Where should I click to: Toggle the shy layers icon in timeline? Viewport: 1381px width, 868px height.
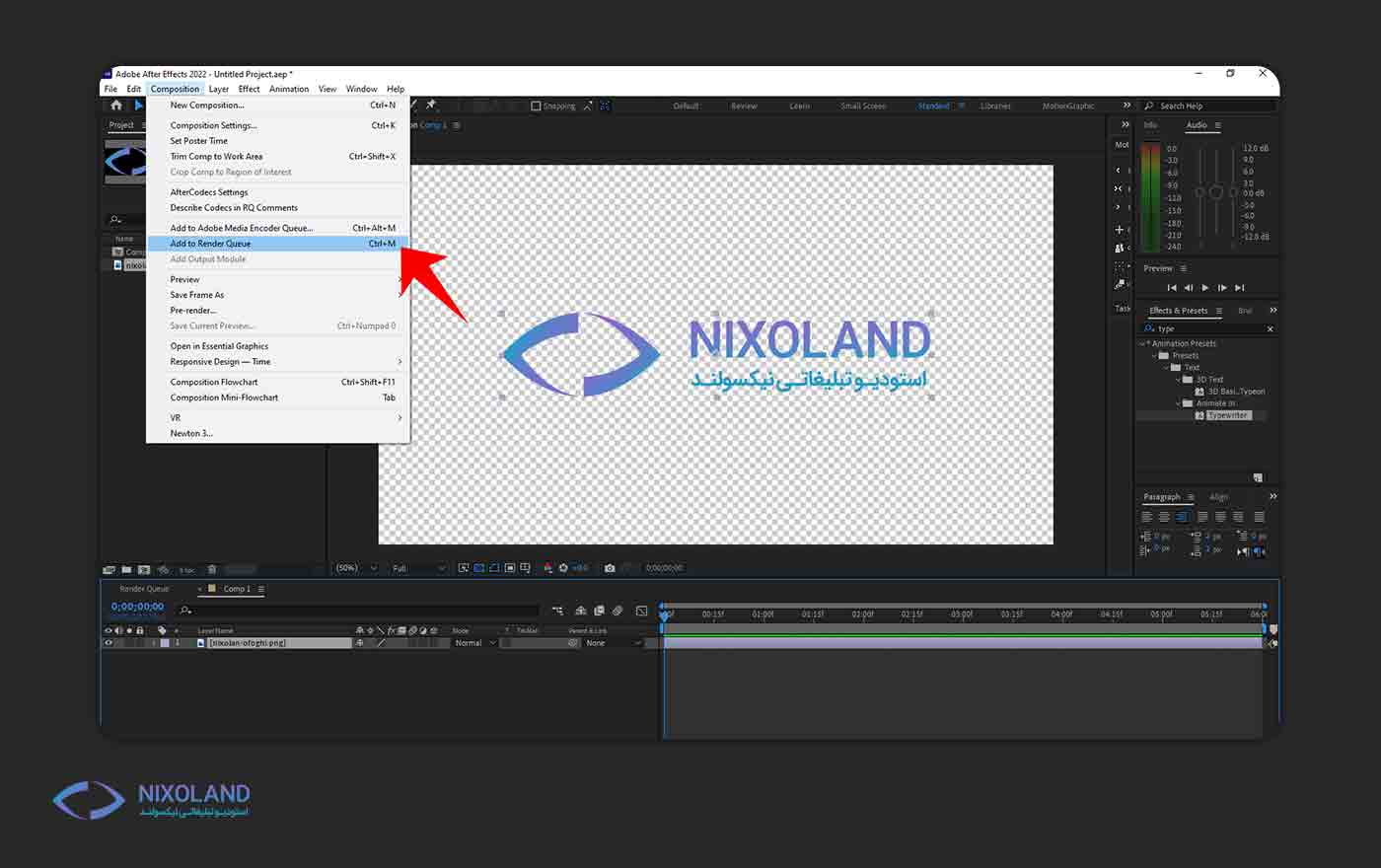[x=581, y=611]
